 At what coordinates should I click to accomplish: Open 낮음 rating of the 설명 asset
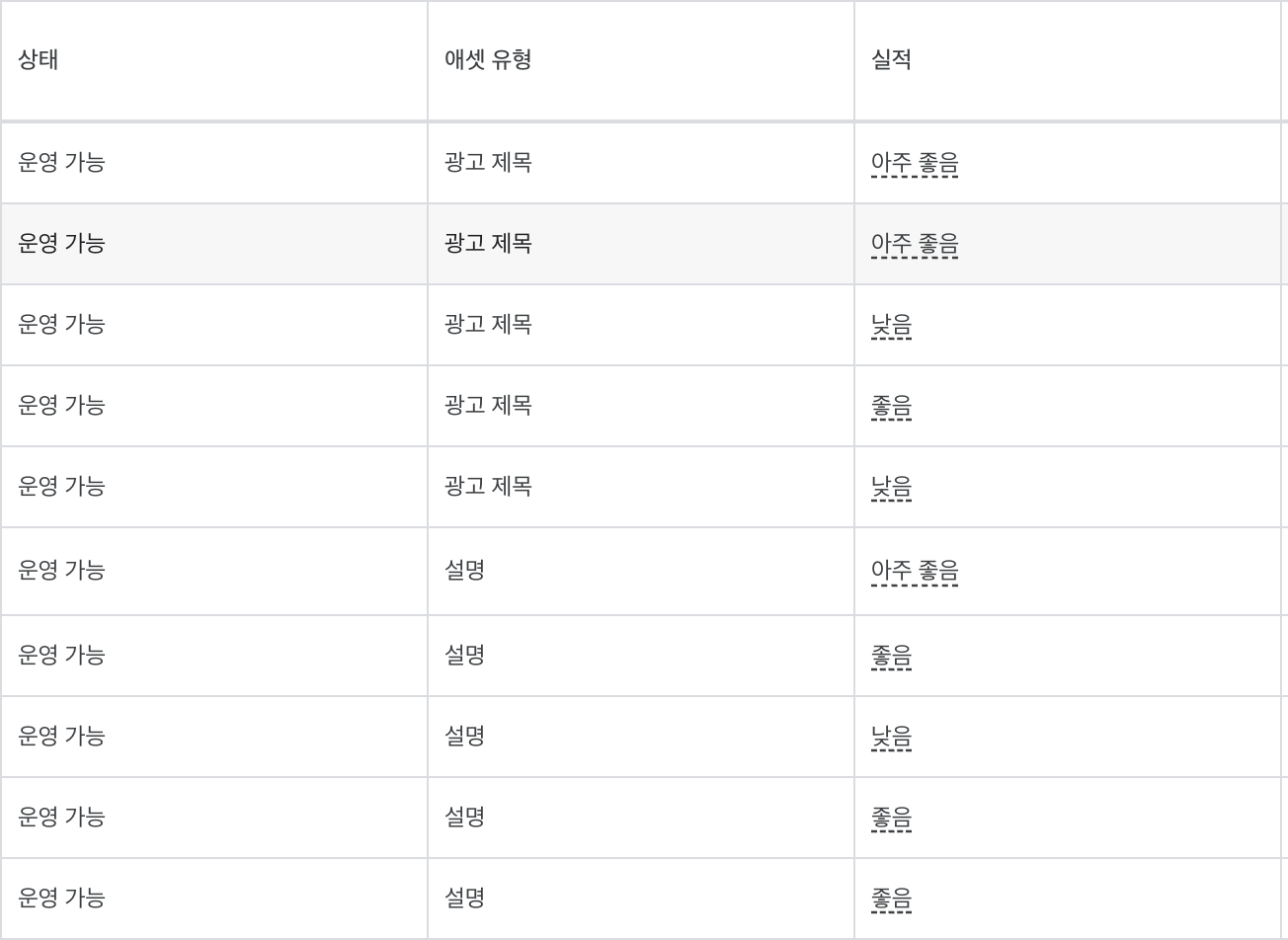[x=891, y=737]
